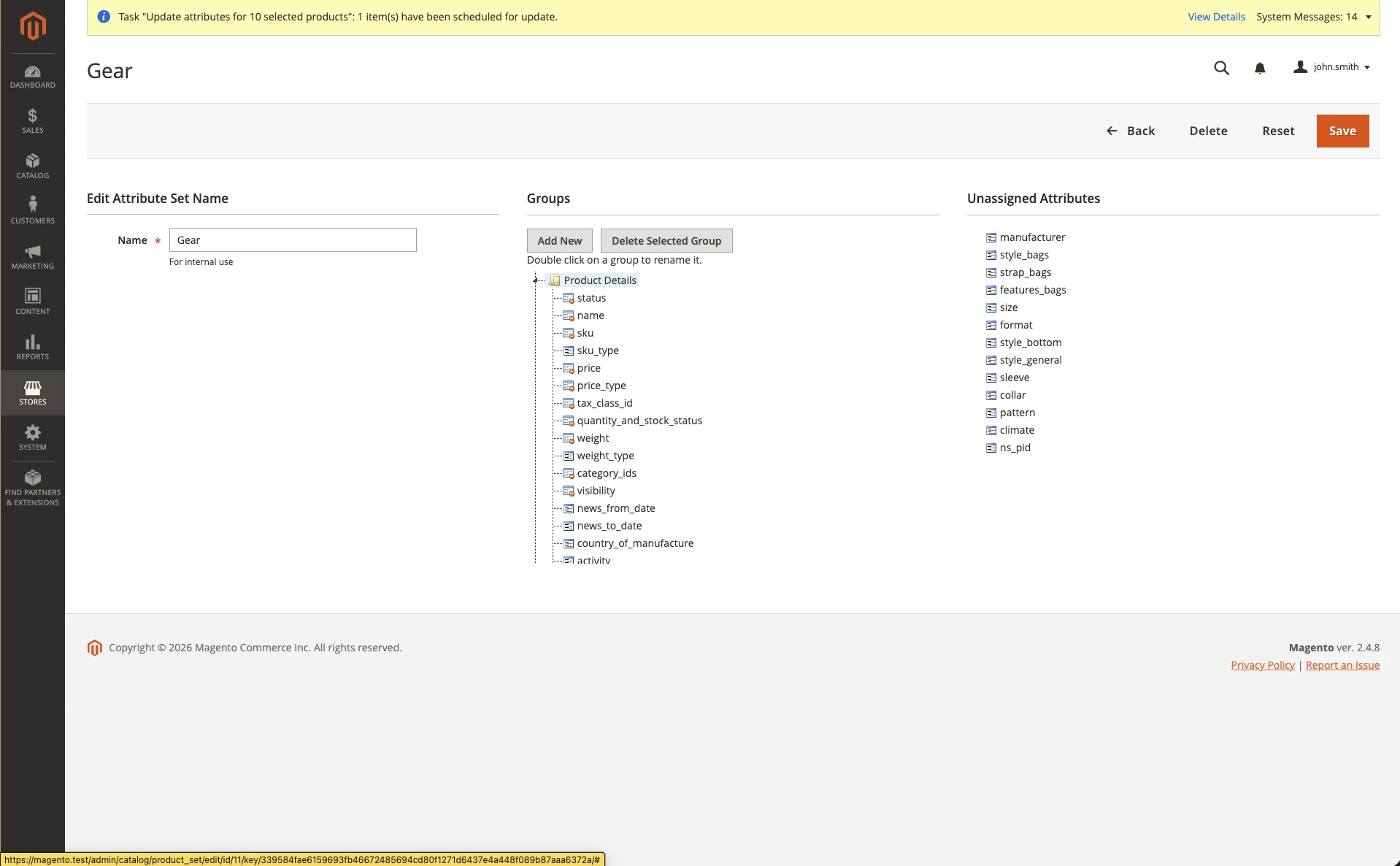Viewport: 1400px width, 866px height.
Task: Click the Reset button
Action: coord(1278,131)
